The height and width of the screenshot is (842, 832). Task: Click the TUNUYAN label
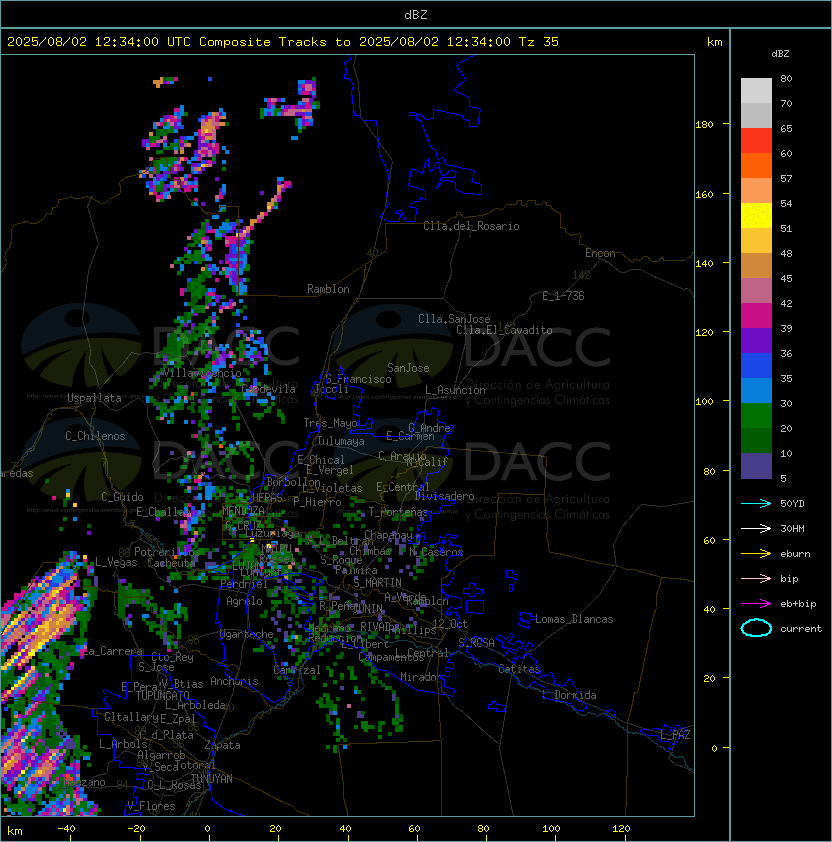(x=212, y=779)
